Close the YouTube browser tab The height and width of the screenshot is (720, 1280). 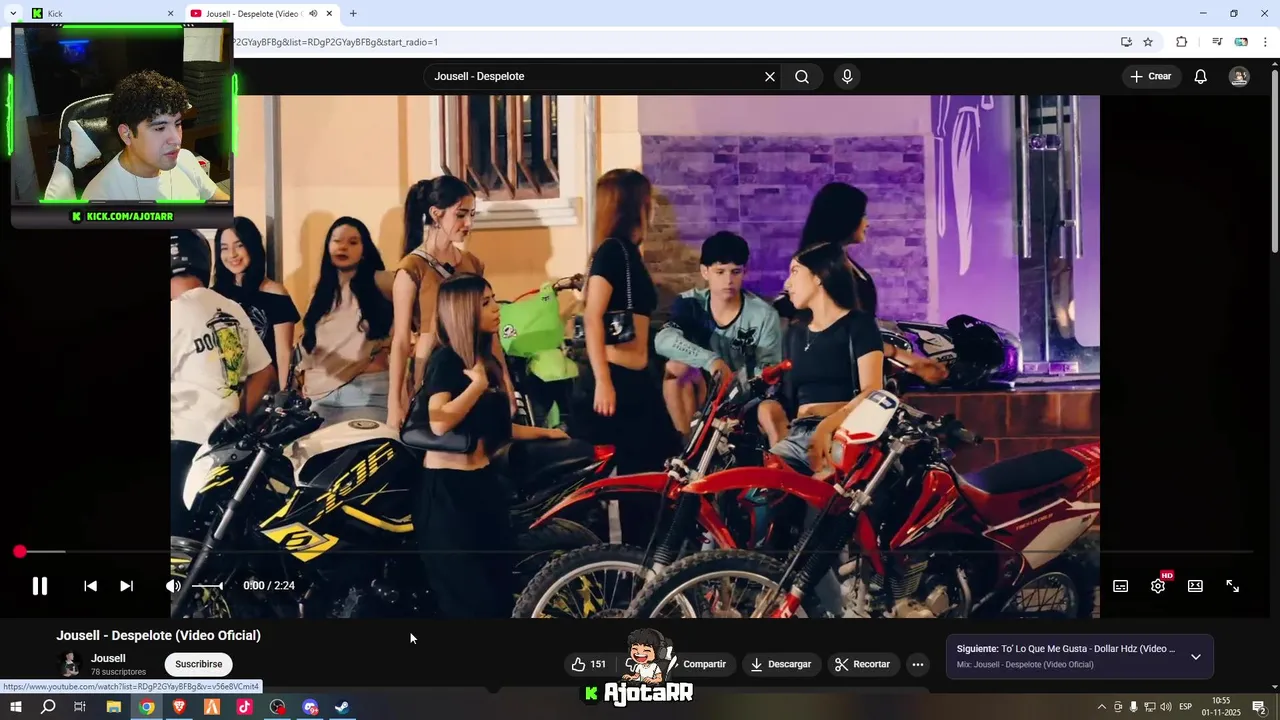[x=329, y=13]
